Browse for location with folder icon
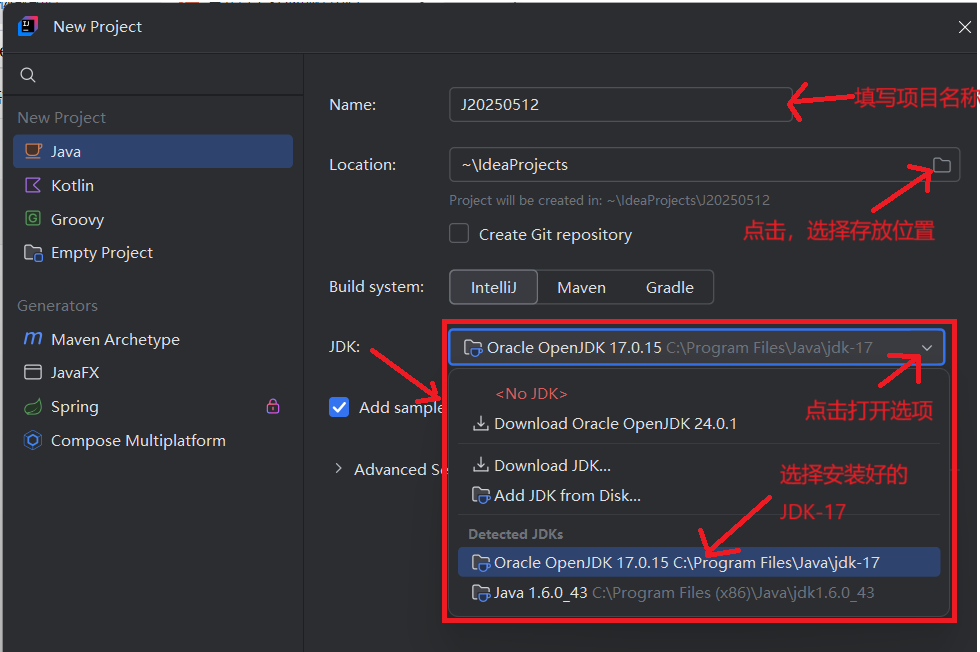Viewport: 980px width, 652px height. click(x=942, y=165)
